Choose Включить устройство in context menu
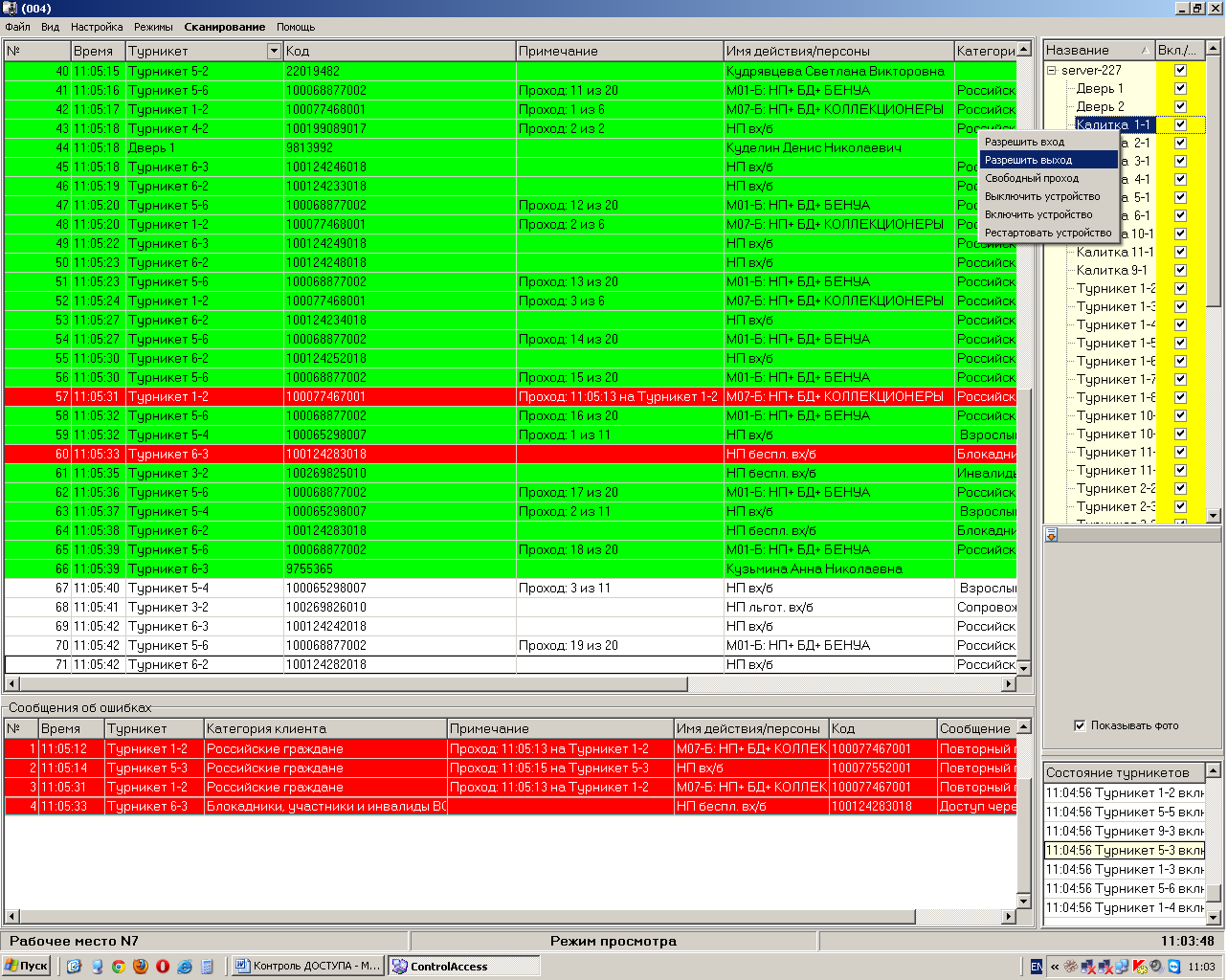The height and width of the screenshot is (980, 1227). (1048, 214)
